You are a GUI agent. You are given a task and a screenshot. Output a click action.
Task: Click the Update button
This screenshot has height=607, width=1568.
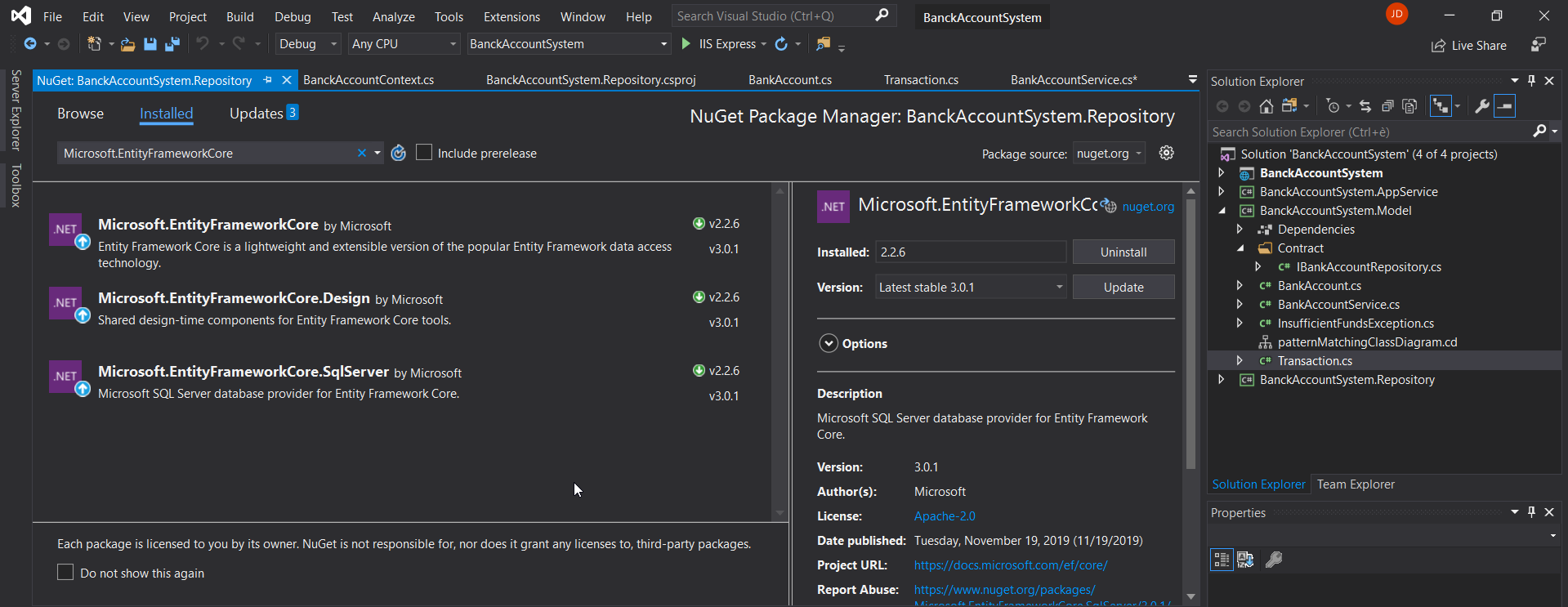tap(1124, 287)
